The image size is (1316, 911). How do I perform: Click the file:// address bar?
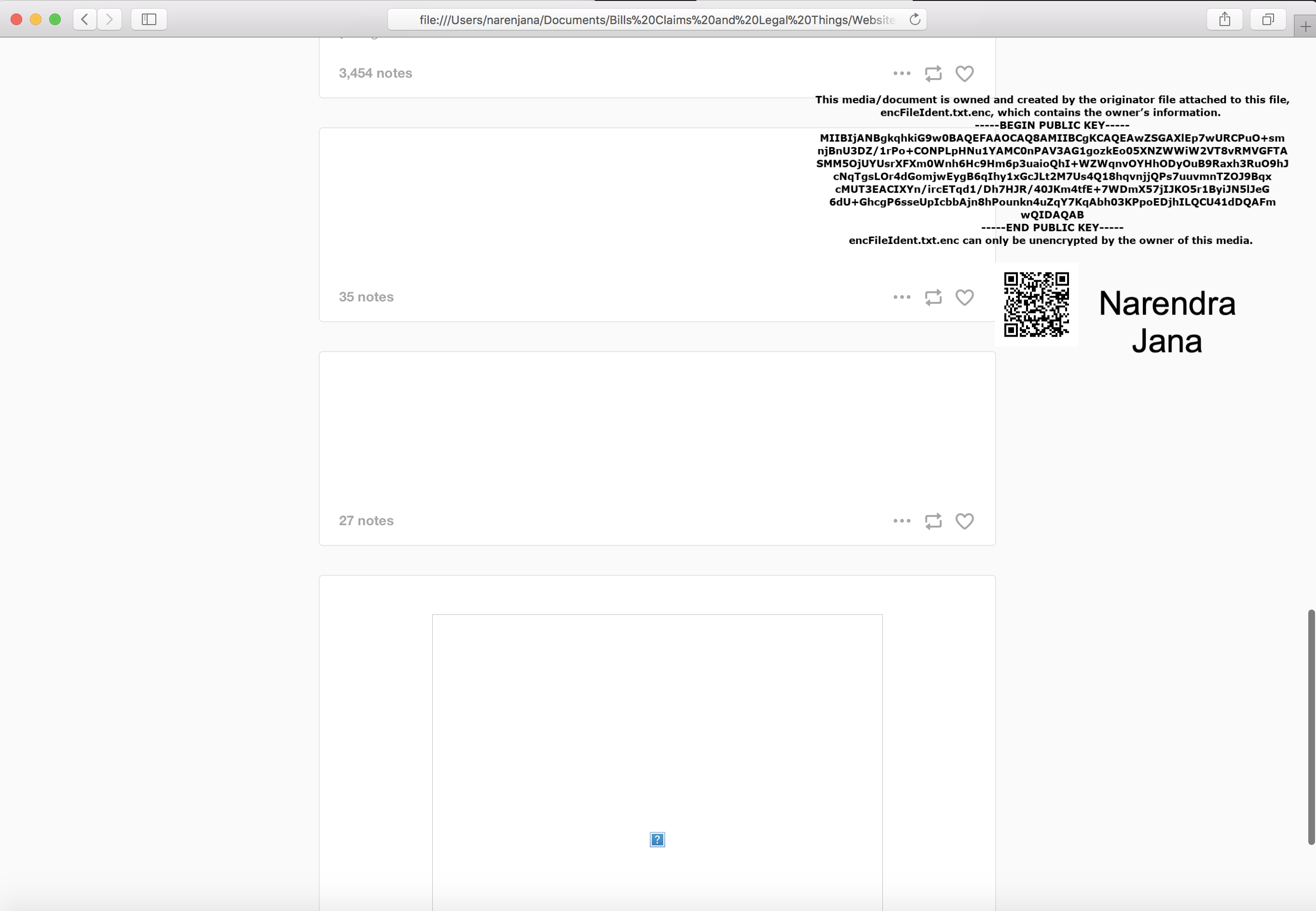click(657, 19)
